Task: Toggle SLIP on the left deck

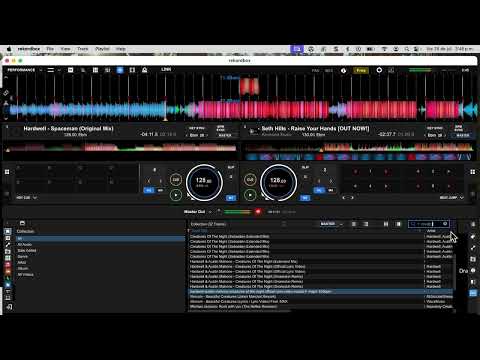Action: pos(231,167)
